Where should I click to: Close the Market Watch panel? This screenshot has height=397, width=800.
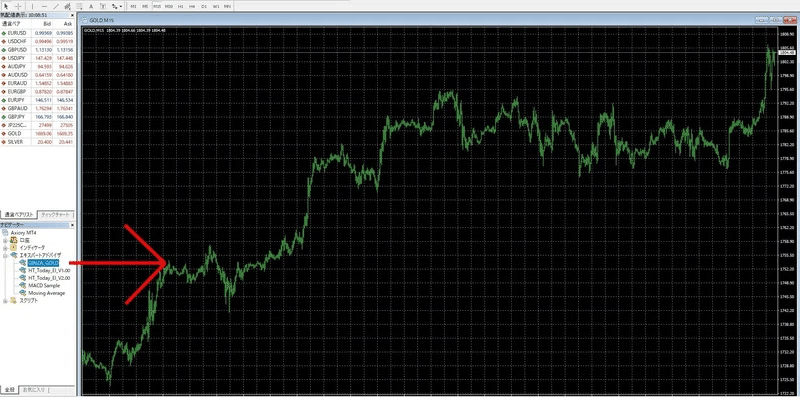click(x=72, y=16)
